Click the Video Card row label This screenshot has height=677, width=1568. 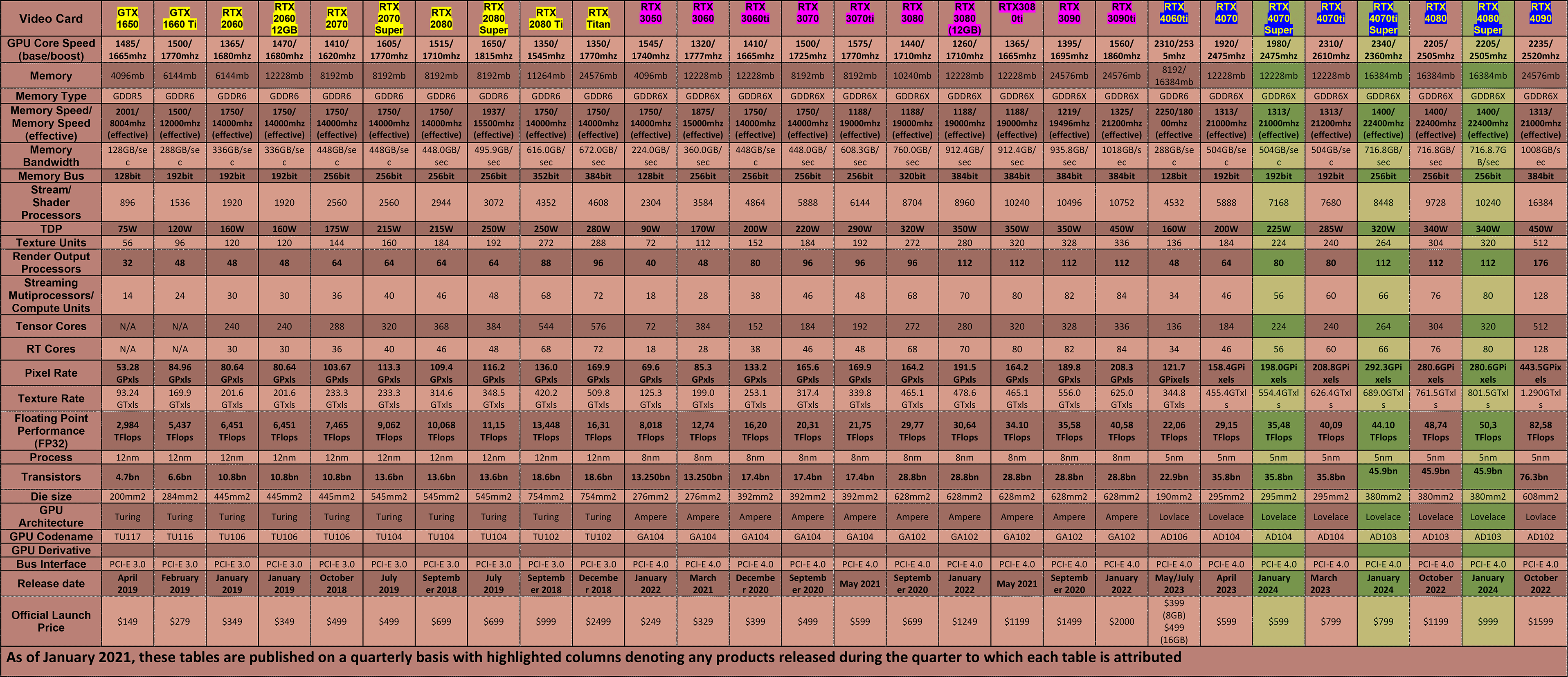coord(51,18)
